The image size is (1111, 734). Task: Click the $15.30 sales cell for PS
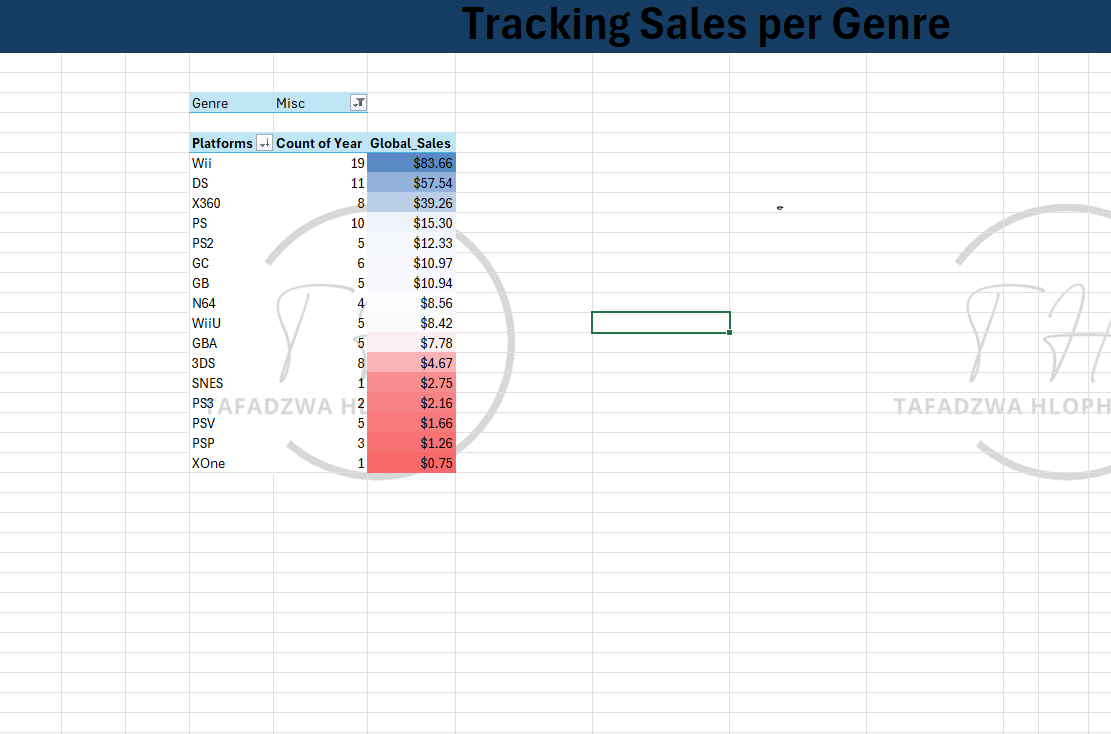click(412, 223)
